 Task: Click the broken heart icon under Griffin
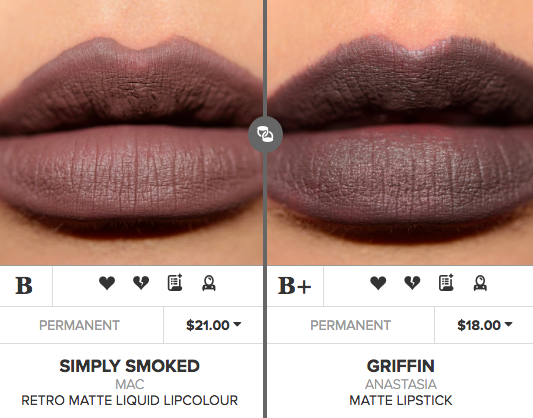click(412, 283)
